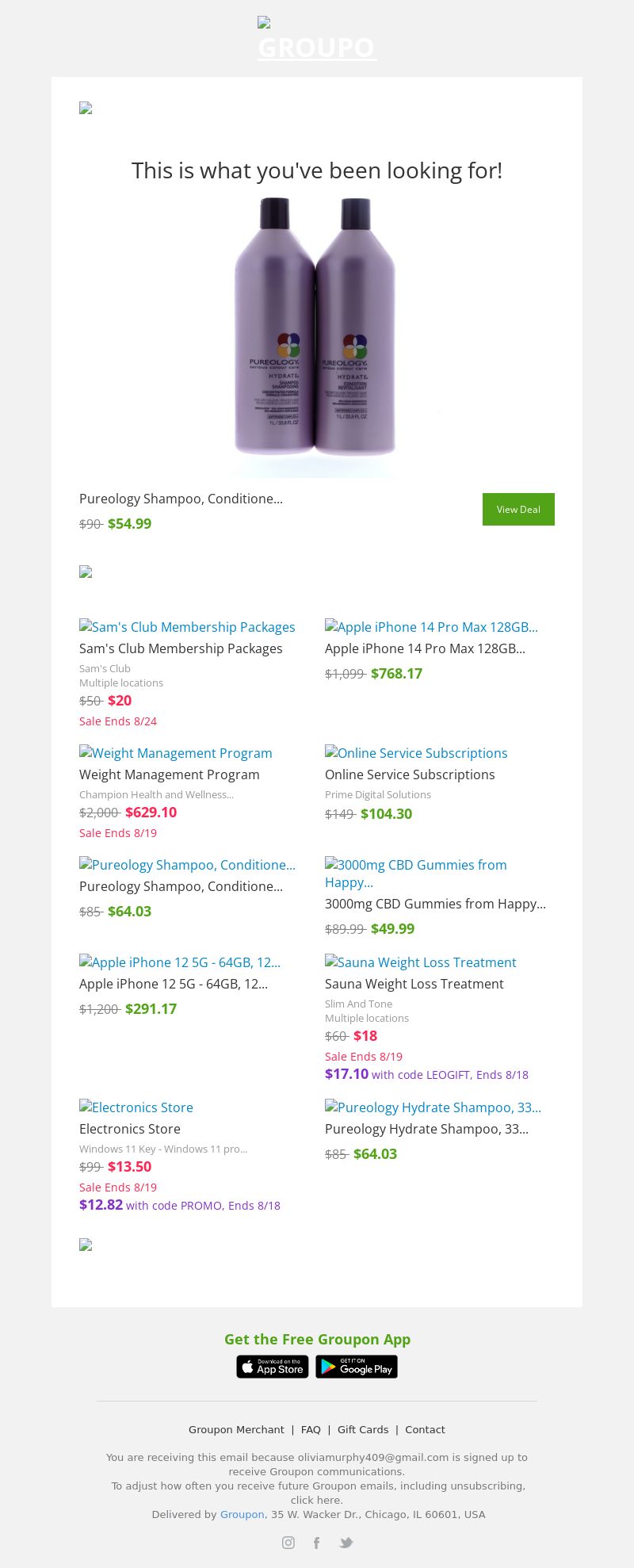
Task: Click the Contact footer link
Action: (x=425, y=1429)
